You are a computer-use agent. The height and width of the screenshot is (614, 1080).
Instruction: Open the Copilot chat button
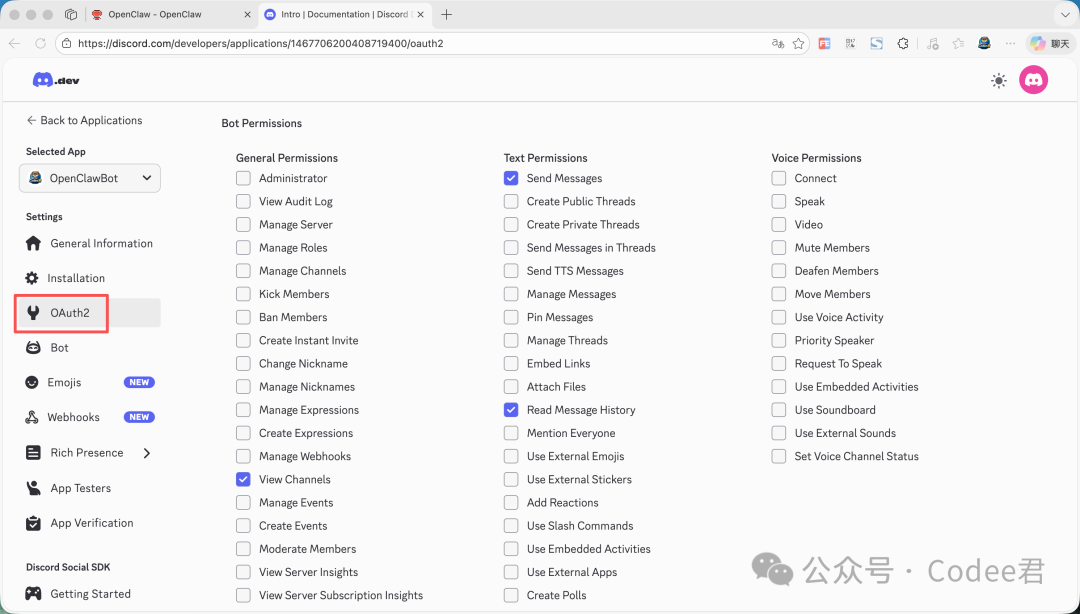click(x=1050, y=43)
